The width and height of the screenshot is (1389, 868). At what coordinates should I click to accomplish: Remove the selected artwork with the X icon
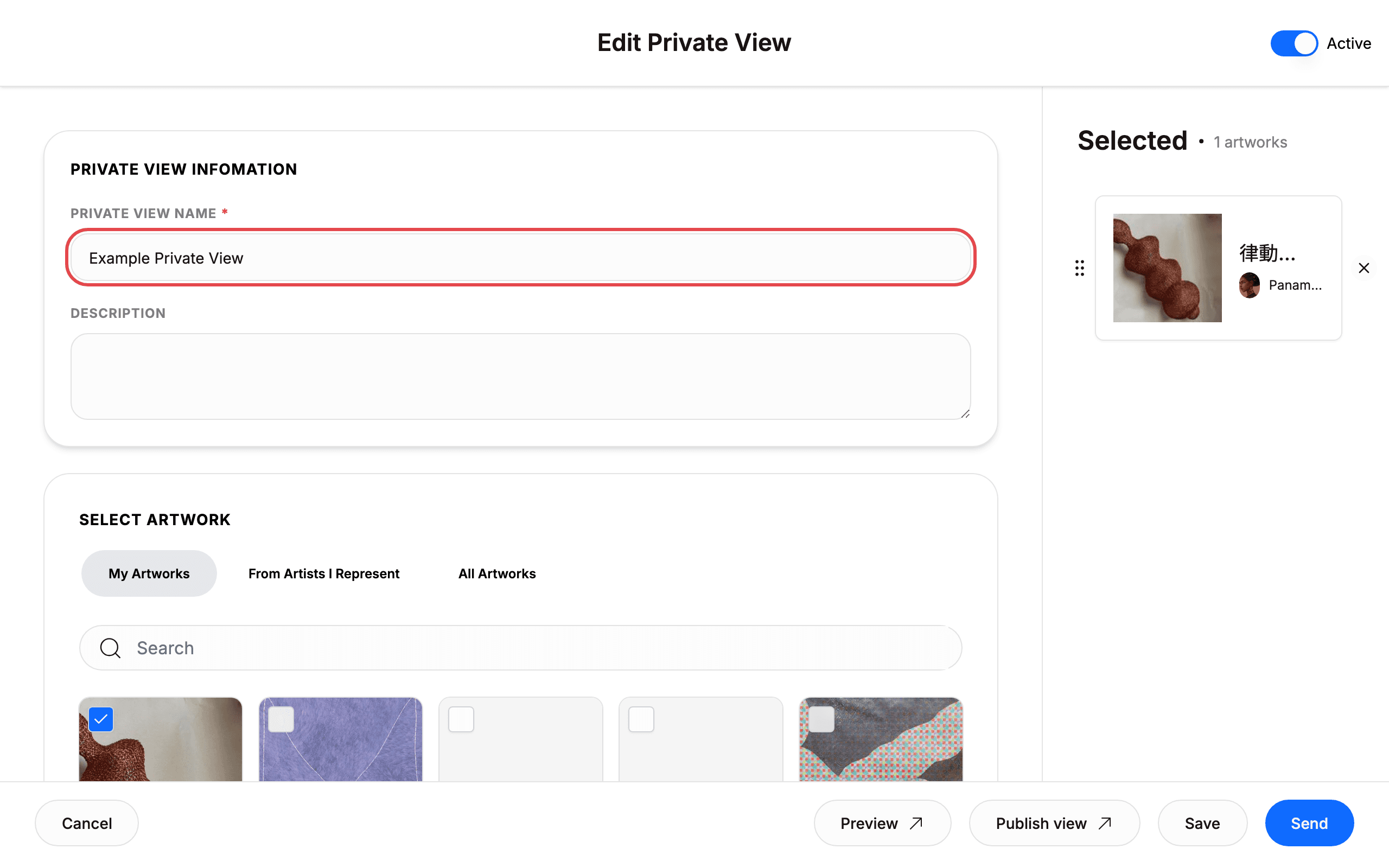[x=1363, y=268]
